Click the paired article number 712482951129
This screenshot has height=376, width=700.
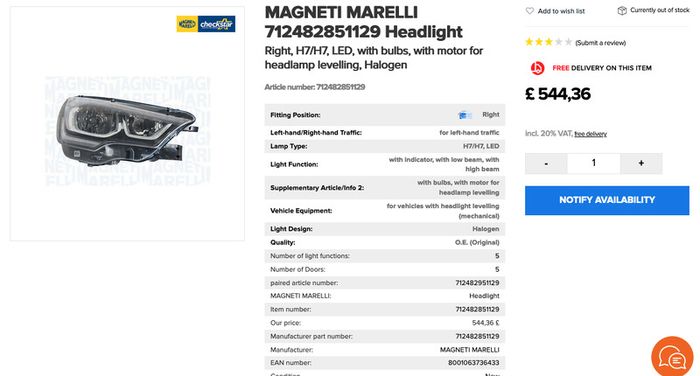[x=477, y=283]
